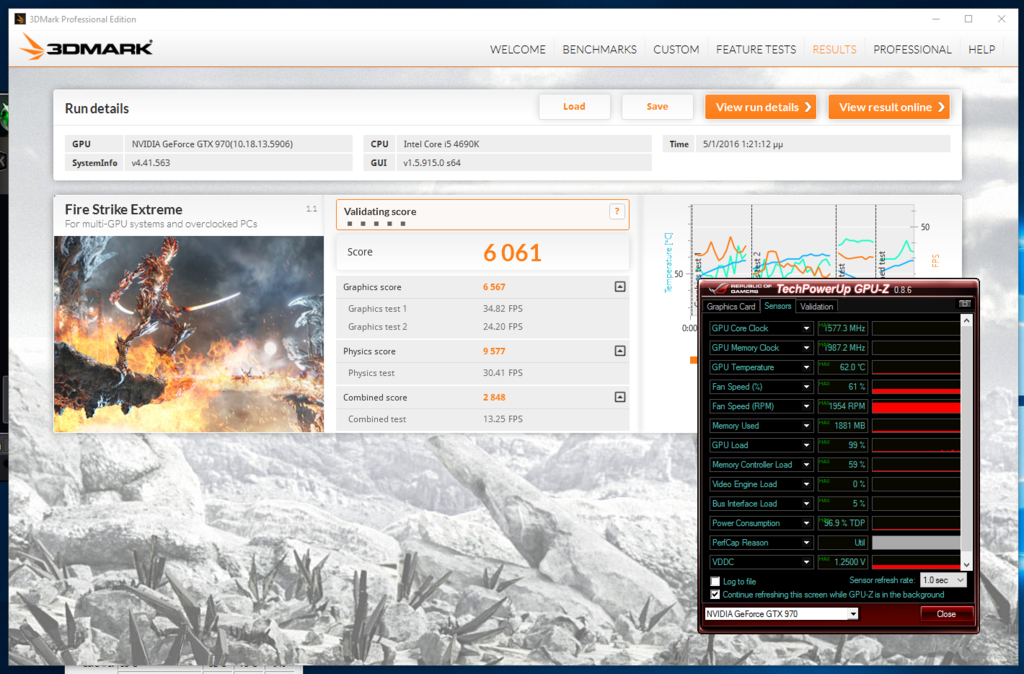Viewport: 1024px width, 674px height.
Task: Click the Intel Core i5 4690K CPU field
Action: click(x=524, y=144)
